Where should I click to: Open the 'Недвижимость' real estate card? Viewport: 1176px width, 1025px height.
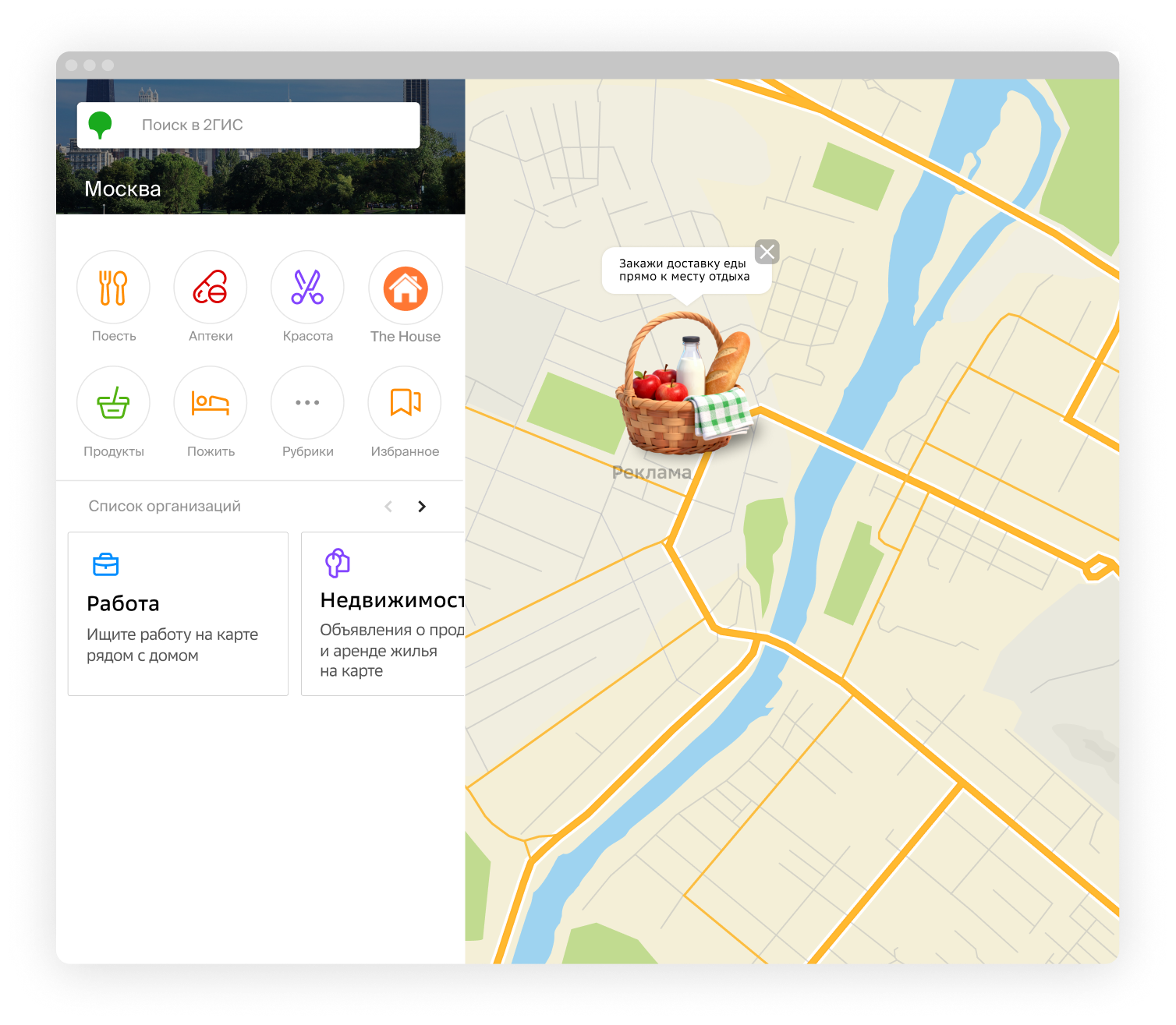pyautogui.click(x=383, y=613)
